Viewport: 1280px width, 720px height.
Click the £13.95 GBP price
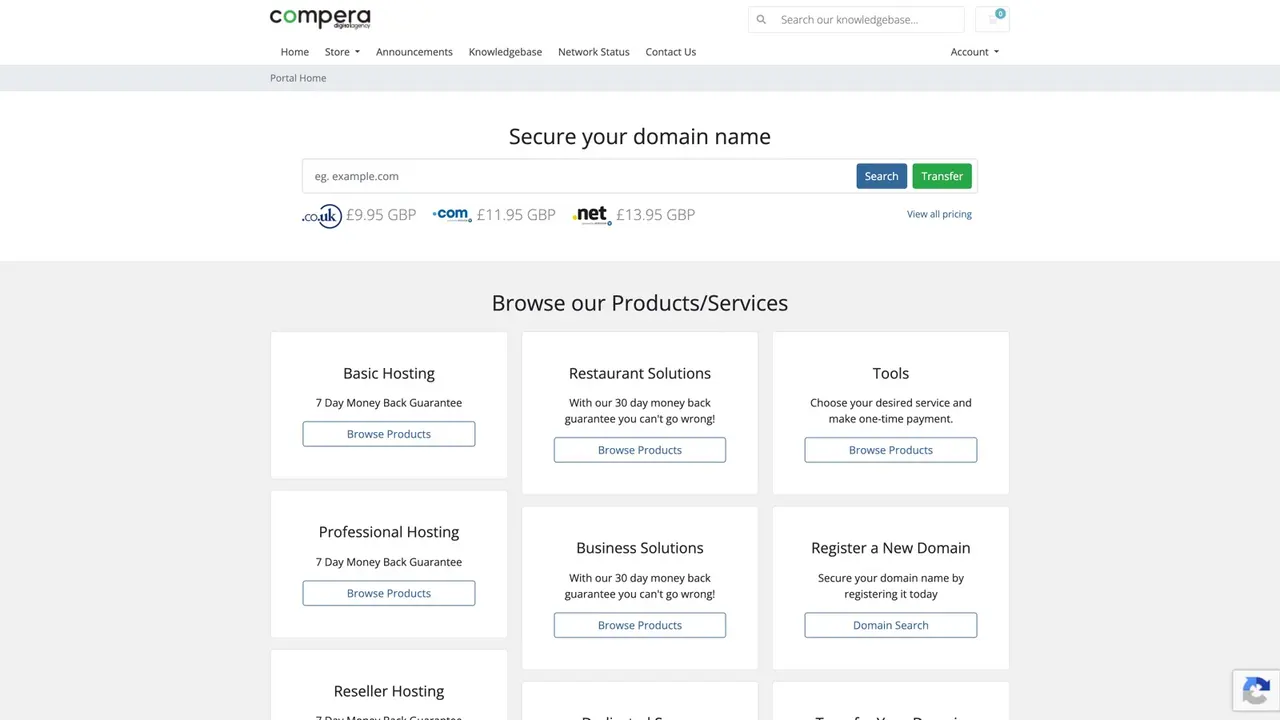click(656, 215)
